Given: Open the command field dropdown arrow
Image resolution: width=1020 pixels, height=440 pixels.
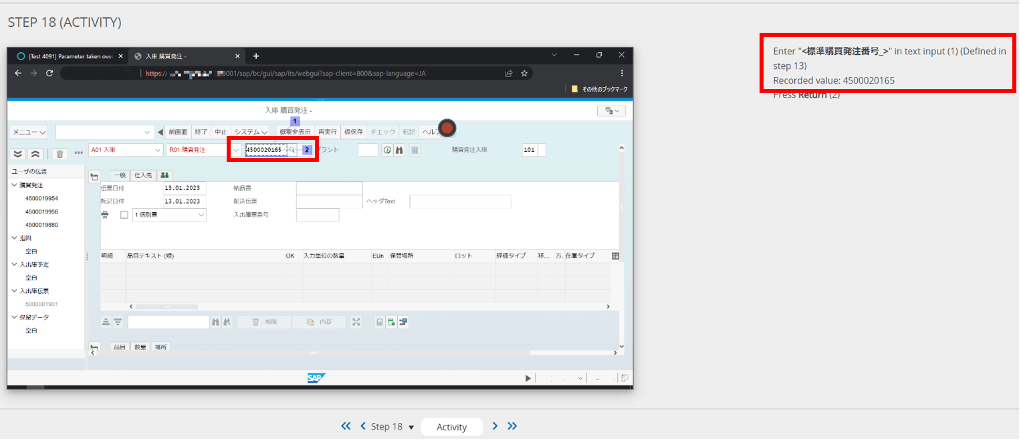Looking at the screenshot, I should (x=148, y=131).
